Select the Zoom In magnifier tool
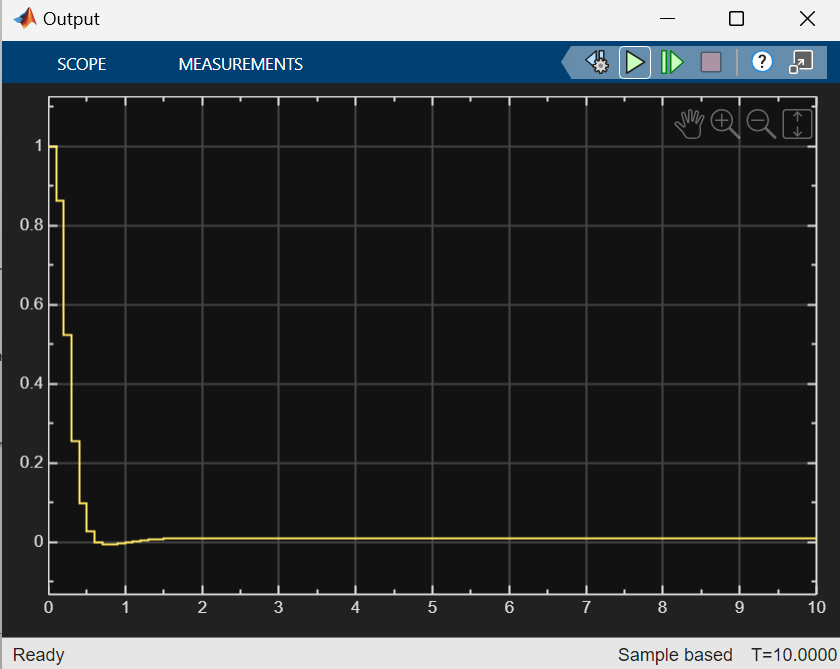Viewport: 840px width, 669px height. click(725, 123)
